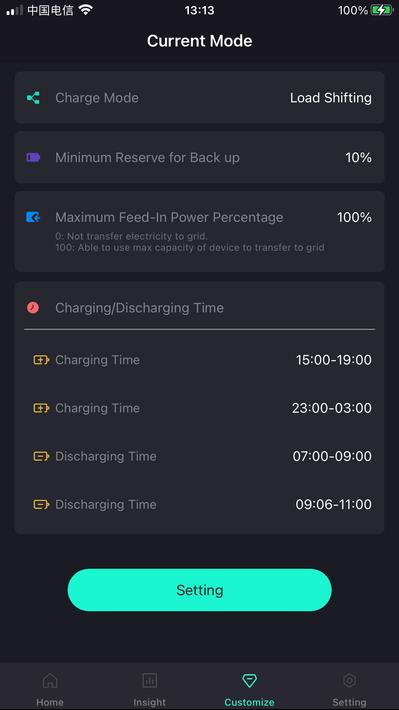Tap the 10% minimum reserve value
The width and height of the screenshot is (399, 710).
pyautogui.click(x=358, y=158)
